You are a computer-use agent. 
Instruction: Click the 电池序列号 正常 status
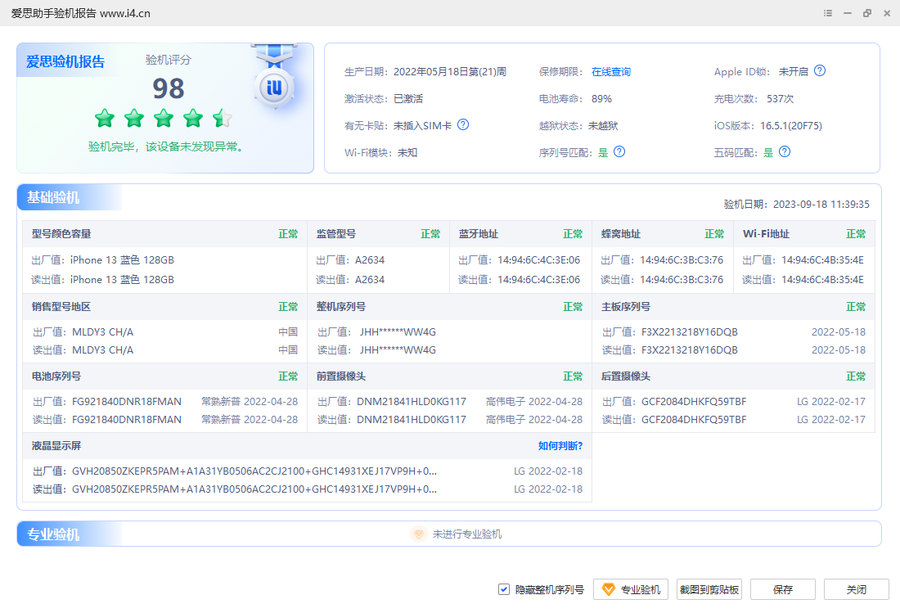288,376
